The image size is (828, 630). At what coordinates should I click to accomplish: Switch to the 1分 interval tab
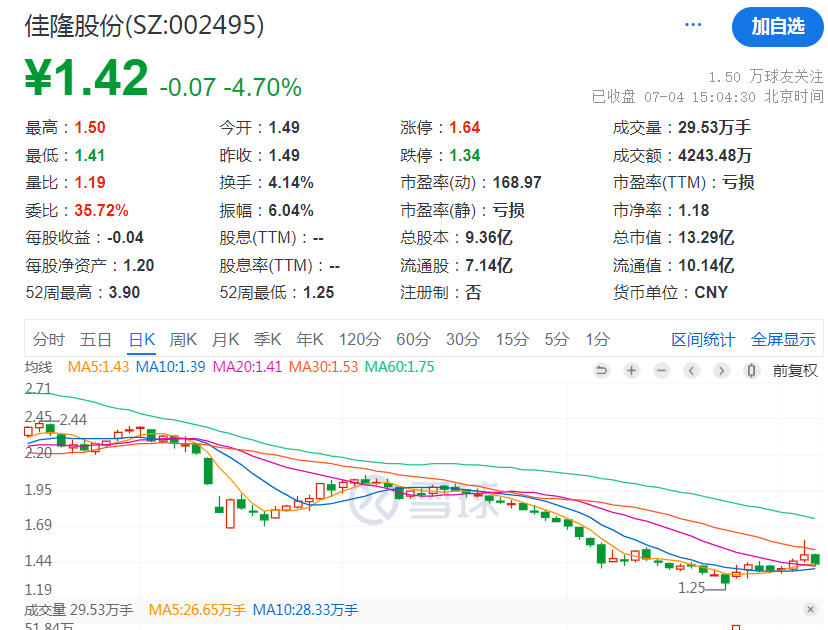597,339
